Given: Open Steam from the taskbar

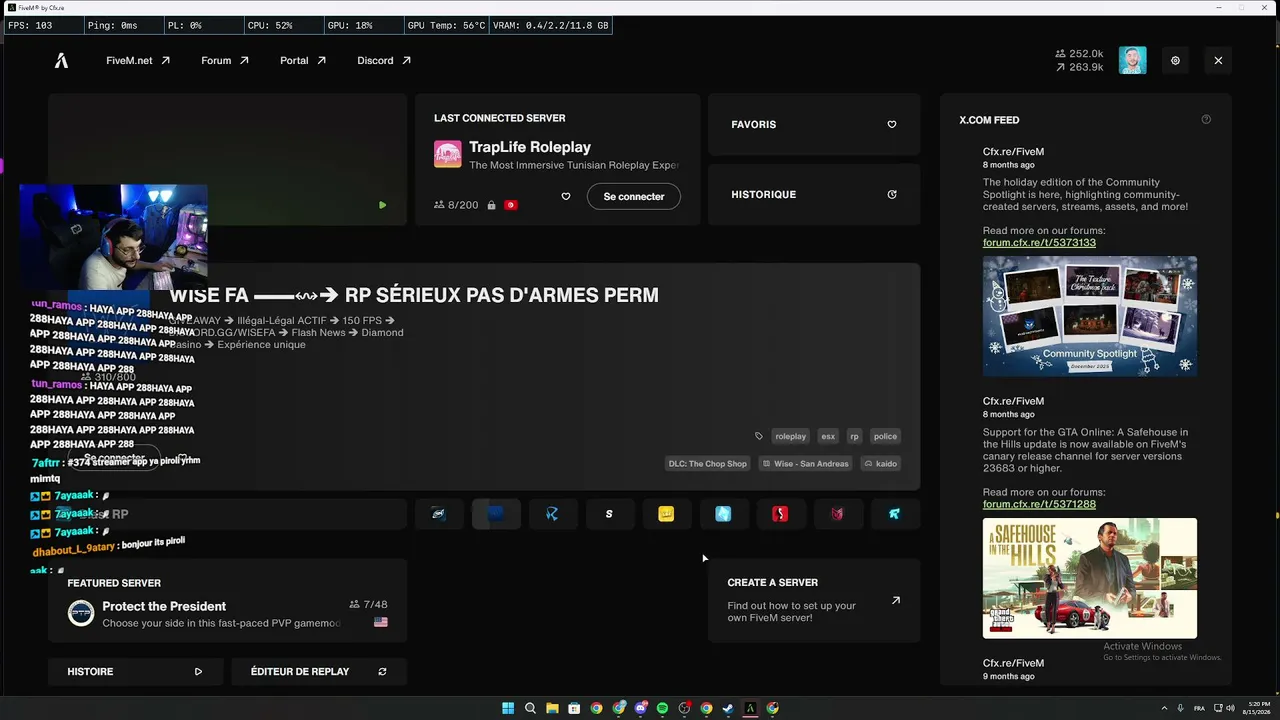Looking at the screenshot, I should point(728,708).
